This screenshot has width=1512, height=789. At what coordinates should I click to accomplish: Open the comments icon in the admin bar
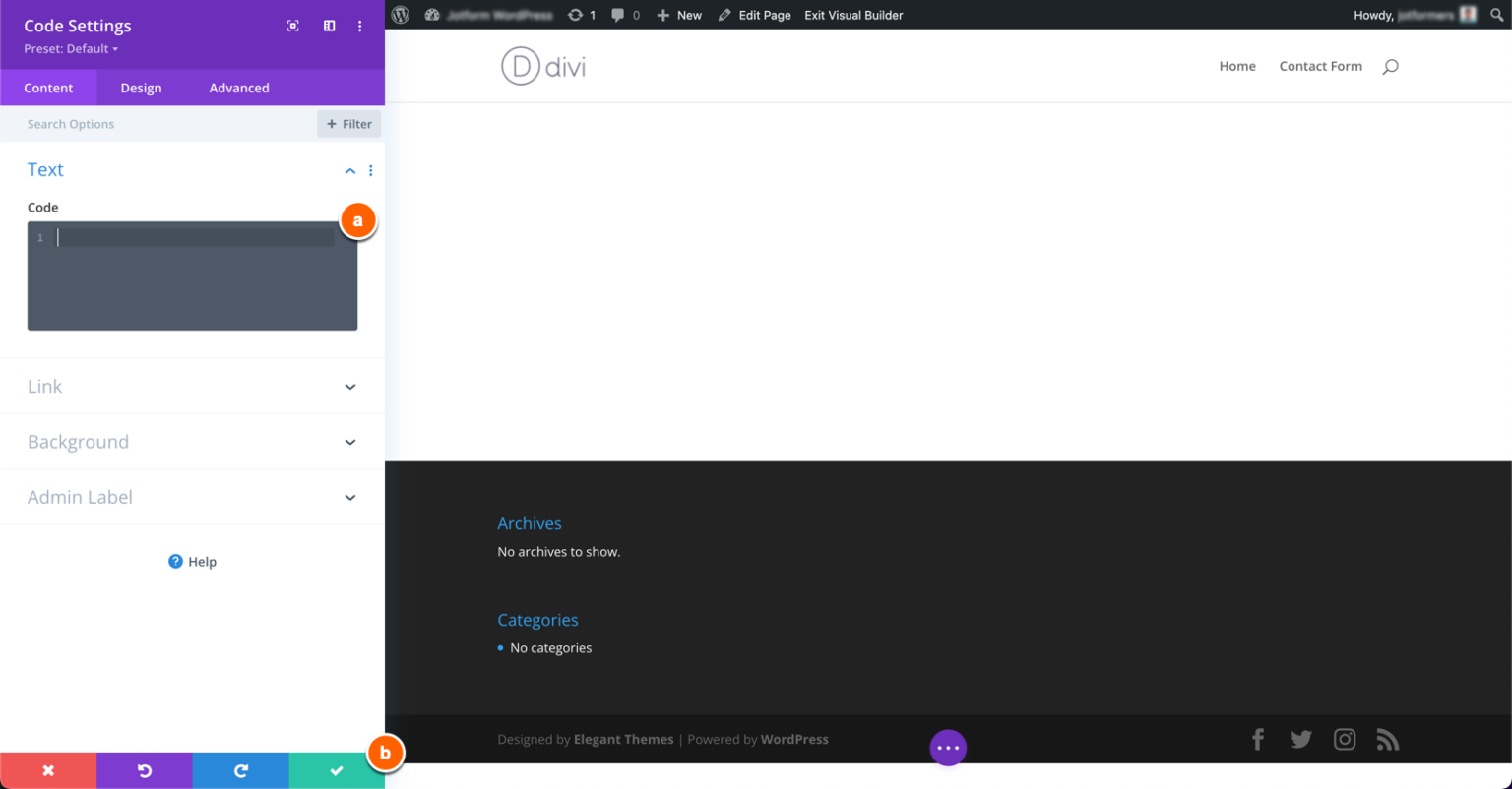618,15
